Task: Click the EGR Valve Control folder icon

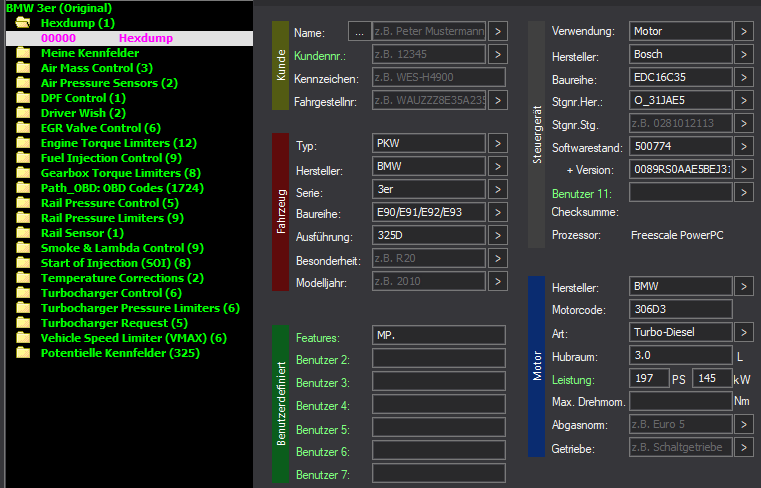Action: point(23,128)
